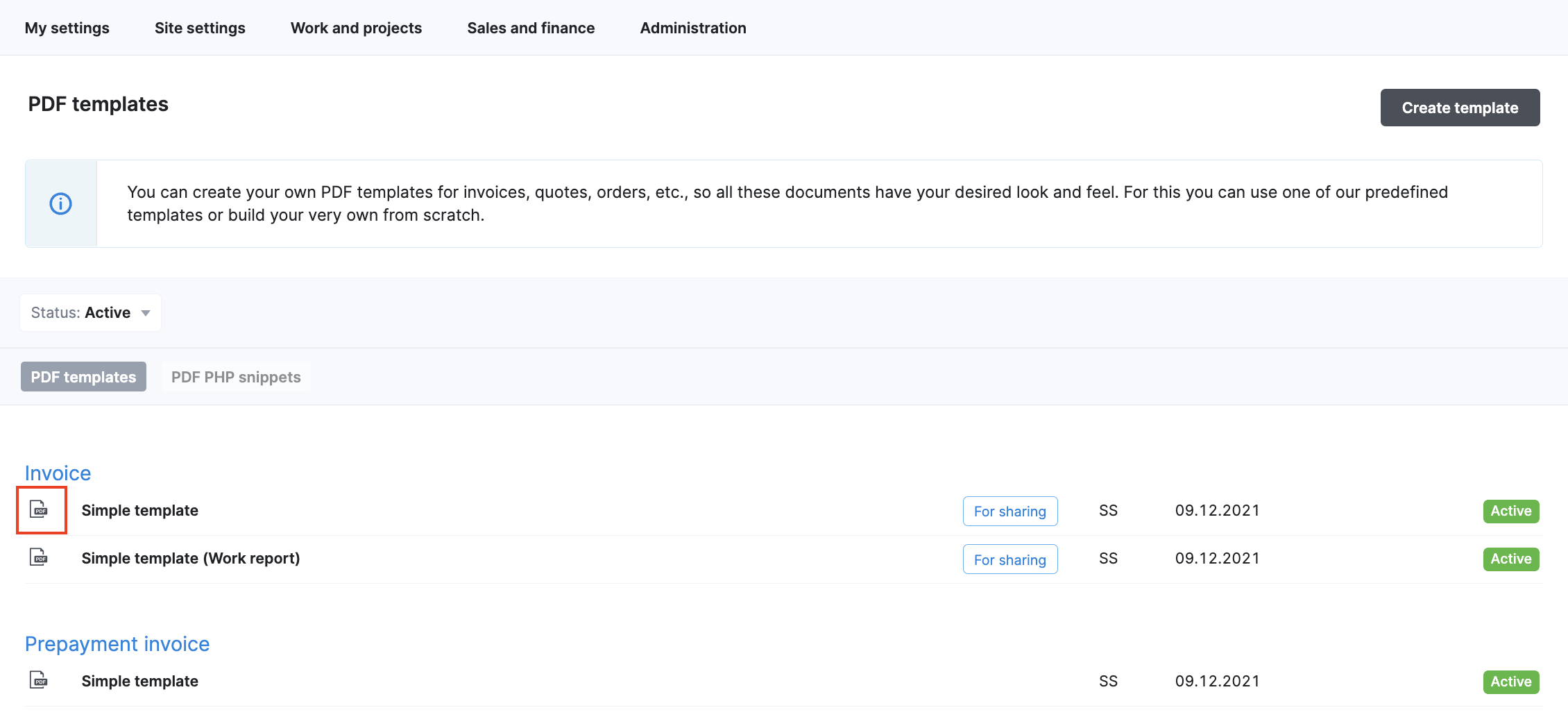The image size is (1568, 726).
Task: Click date 09.12.2021 in Invoice Simple template row
Action: 1218,511
